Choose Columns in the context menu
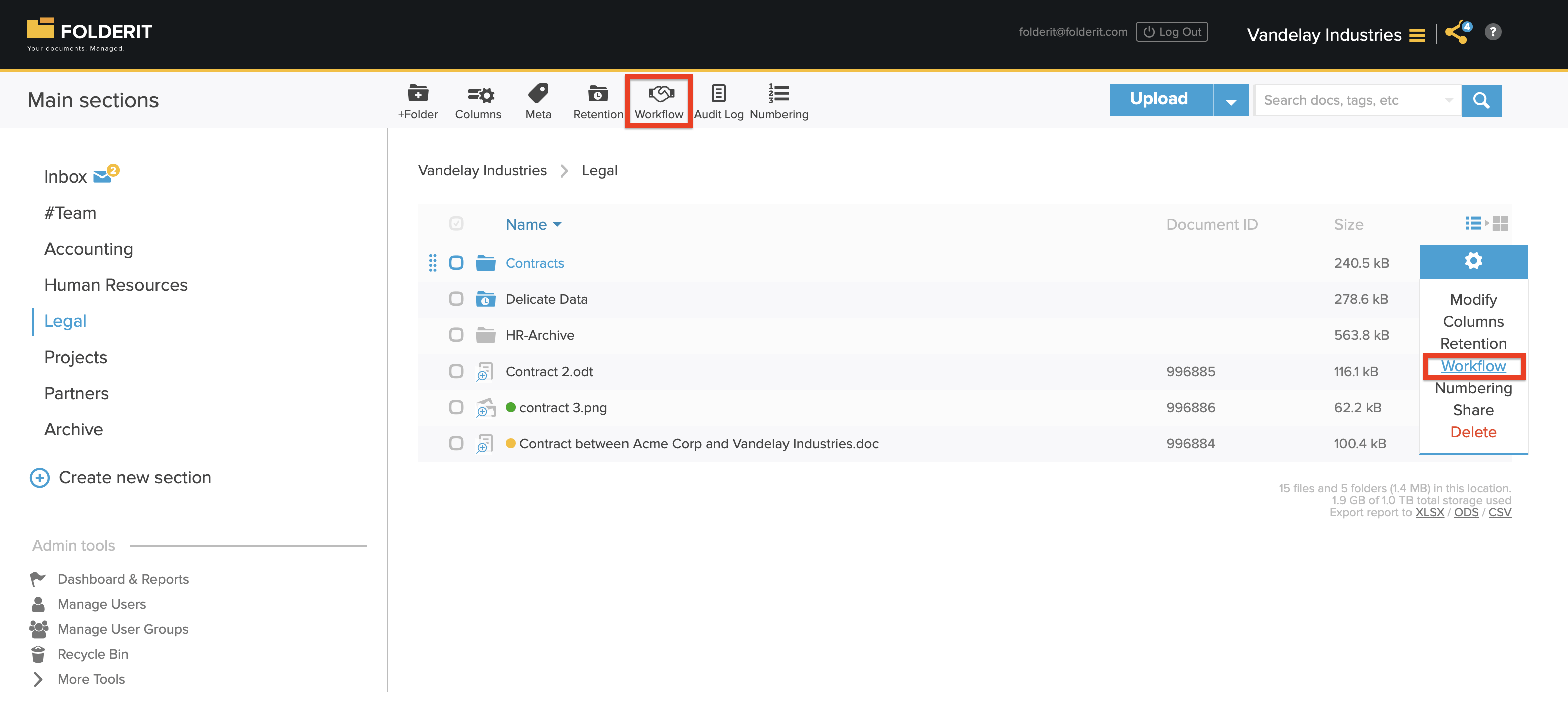 (1473, 322)
